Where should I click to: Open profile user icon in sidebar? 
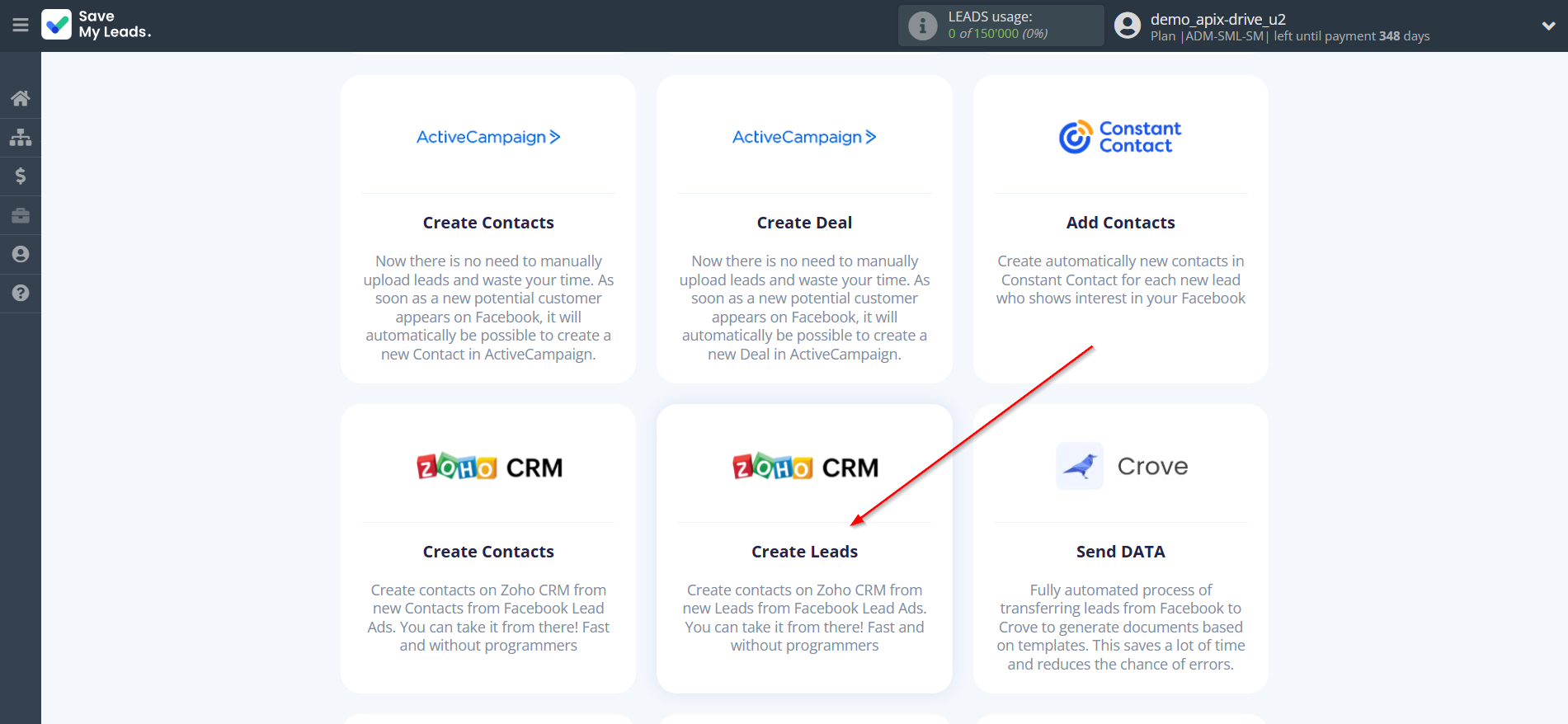coord(21,254)
